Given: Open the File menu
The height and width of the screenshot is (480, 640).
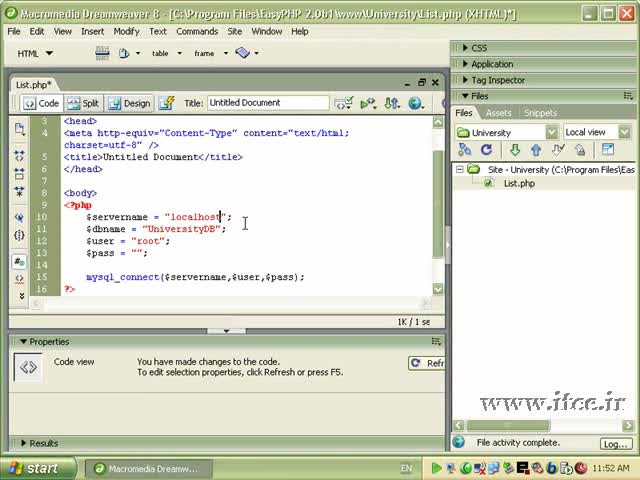Looking at the screenshot, I should (x=14, y=31).
